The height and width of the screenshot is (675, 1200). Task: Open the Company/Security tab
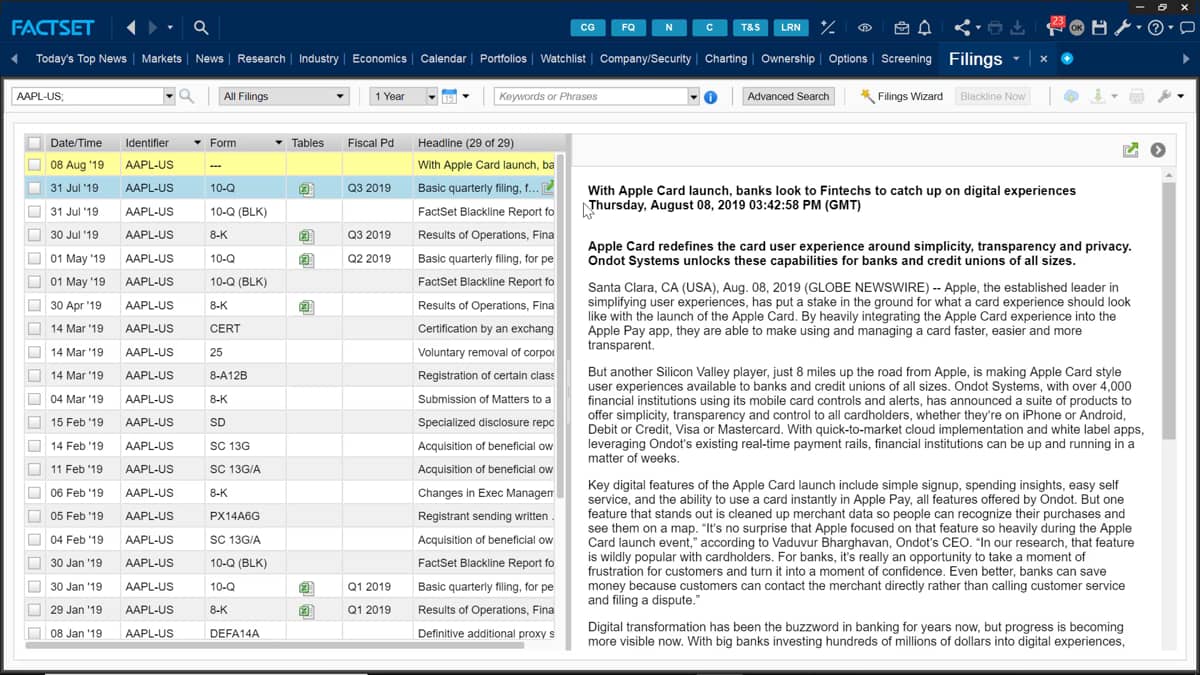[x=646, y=59]
